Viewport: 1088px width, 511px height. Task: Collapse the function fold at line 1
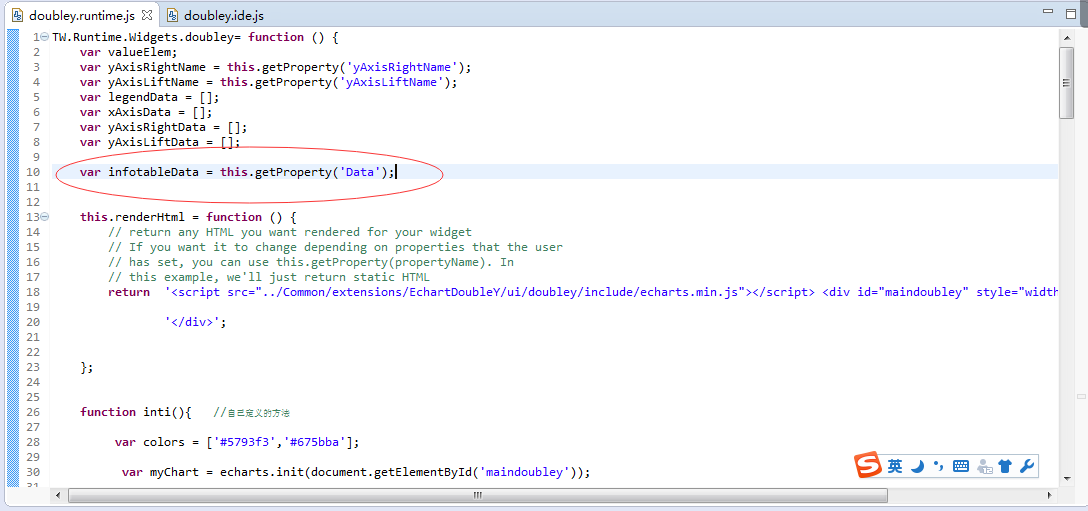click(x=45, y=37)
